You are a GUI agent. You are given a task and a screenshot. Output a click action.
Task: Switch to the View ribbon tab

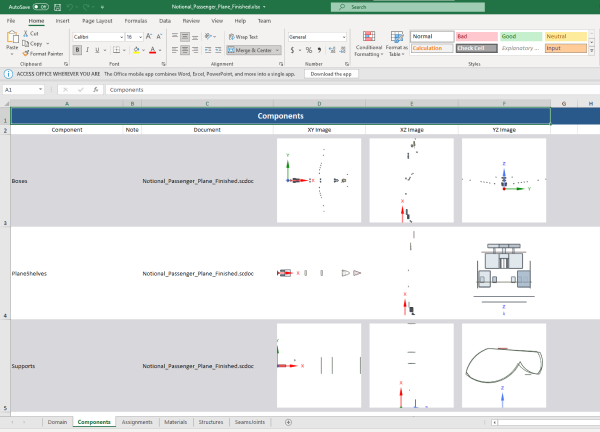pos(217,21)
